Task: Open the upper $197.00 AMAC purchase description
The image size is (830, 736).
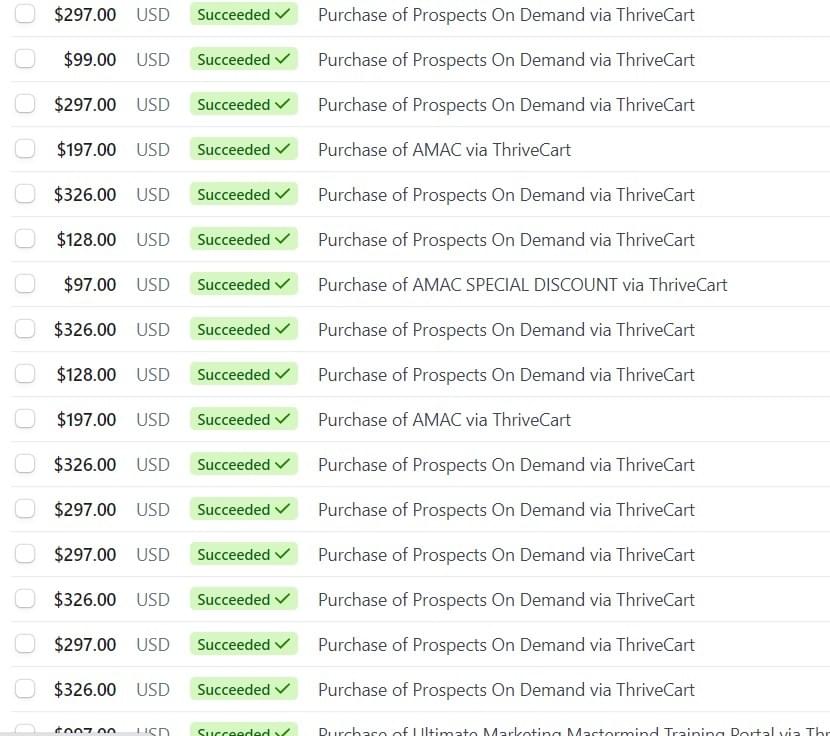Action: point(444,149)
